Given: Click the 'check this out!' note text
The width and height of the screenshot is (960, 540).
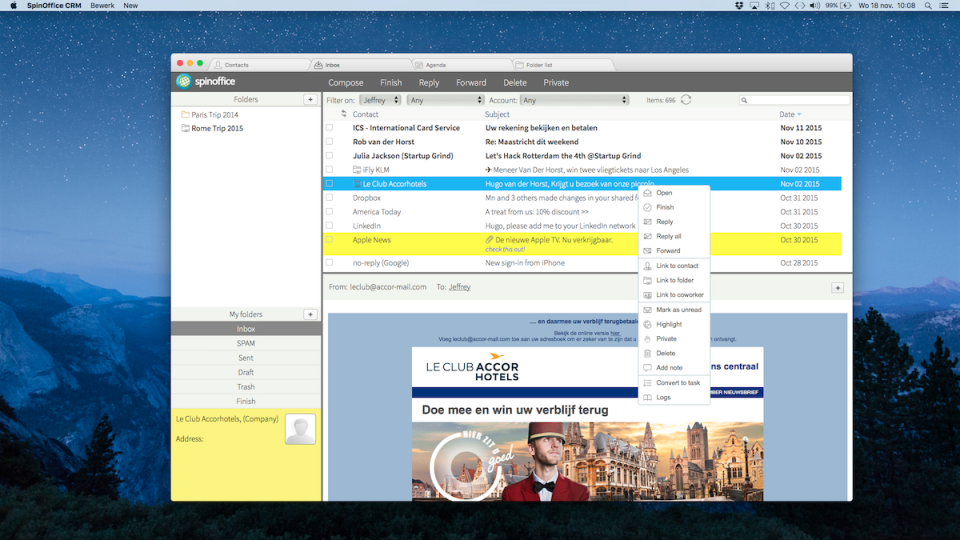Looking at the screenshot, I should click(x=505, y=250).
